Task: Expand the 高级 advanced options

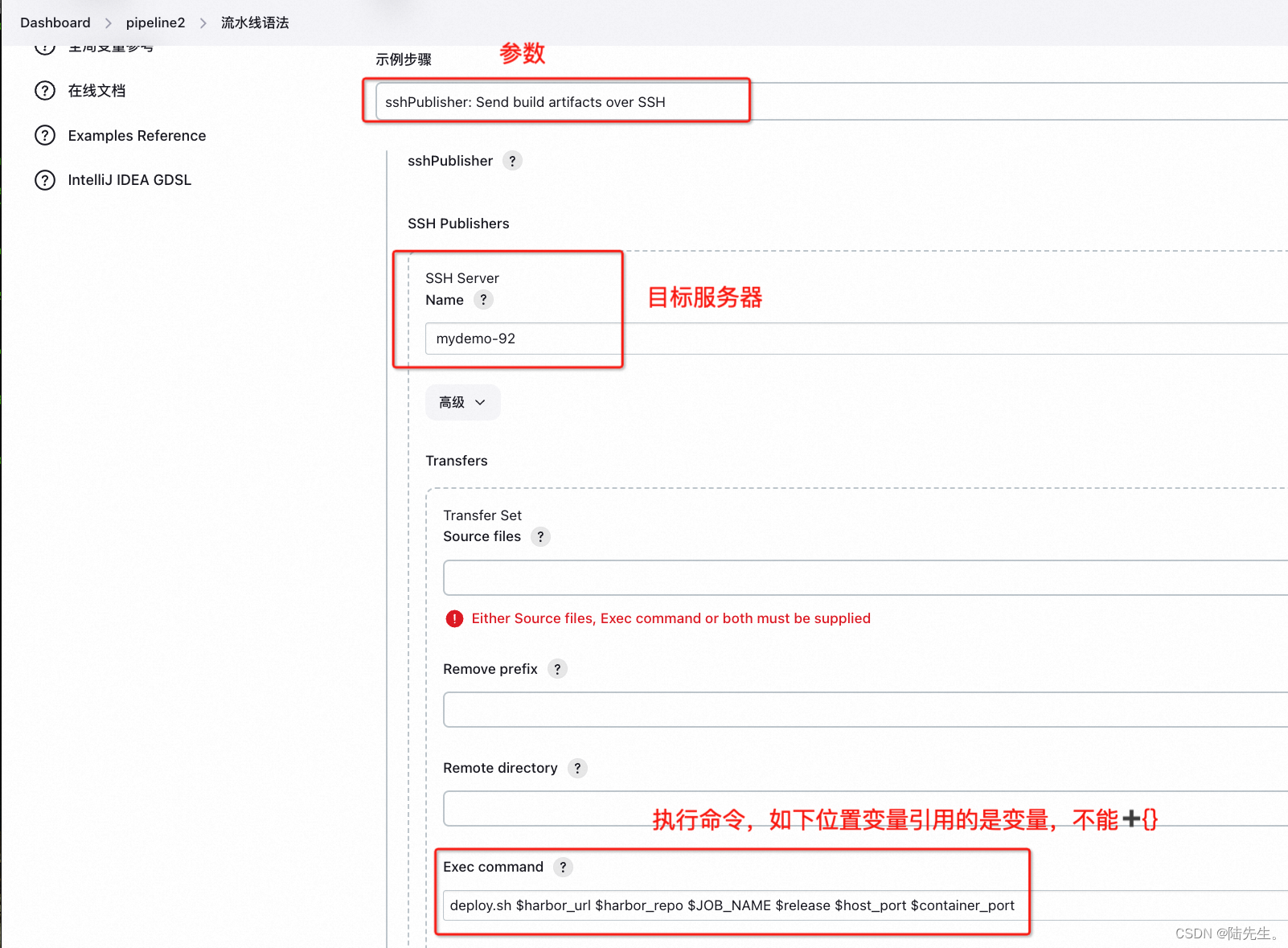Action: 462,402
